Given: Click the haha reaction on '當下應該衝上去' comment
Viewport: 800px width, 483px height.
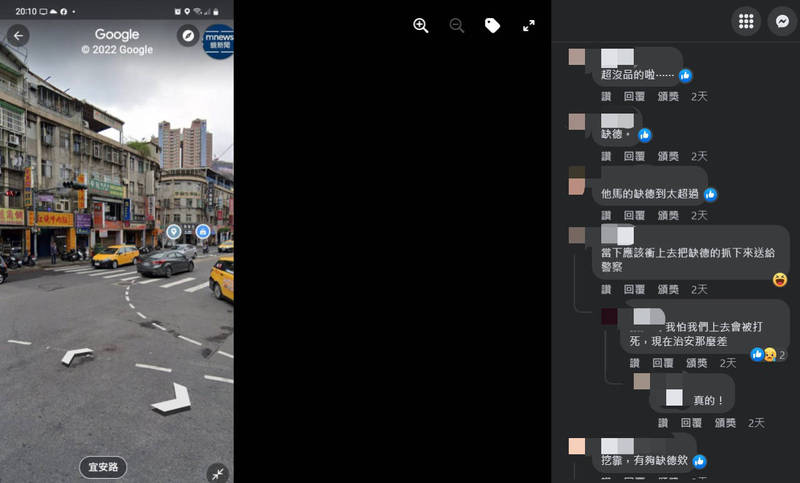Looking at the screenshot, I should (780, 280).
